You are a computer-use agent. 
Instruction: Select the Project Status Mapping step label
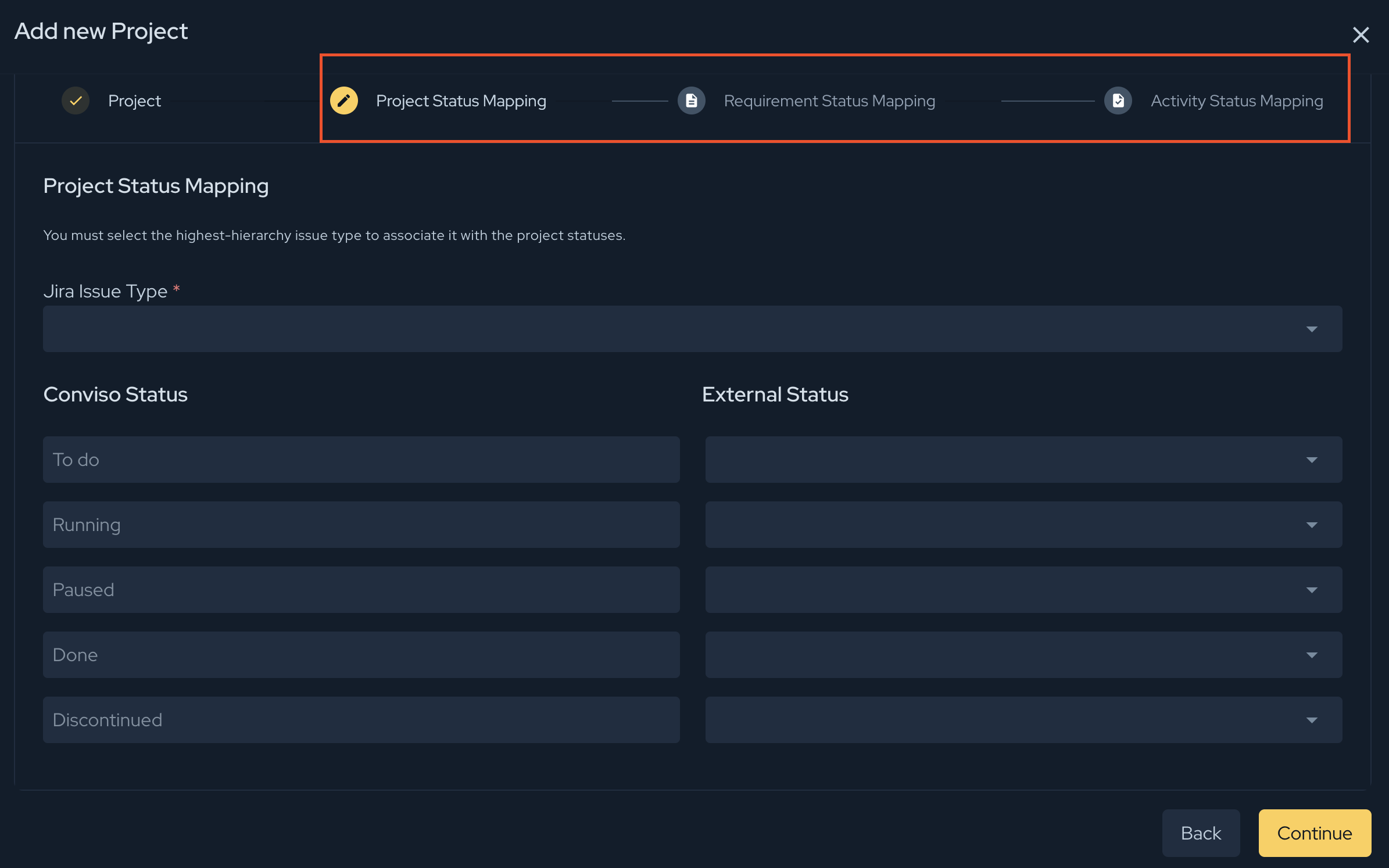click(461, 101)
